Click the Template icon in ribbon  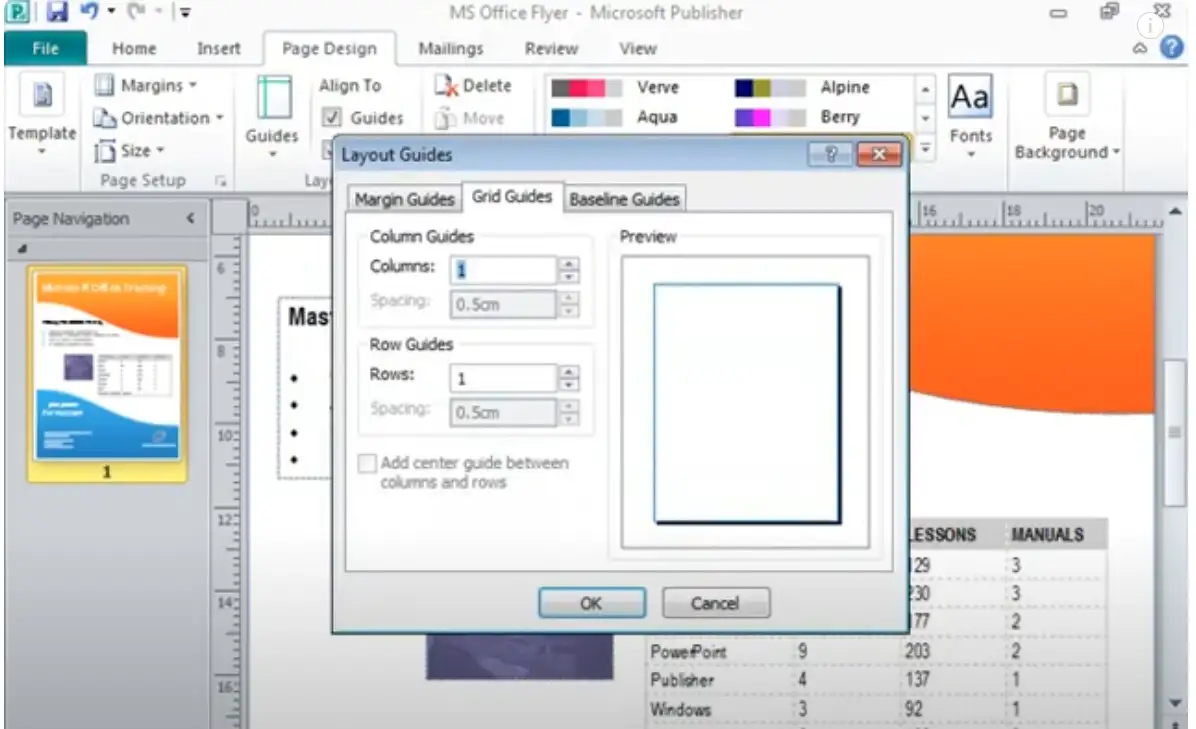[42, 98]
